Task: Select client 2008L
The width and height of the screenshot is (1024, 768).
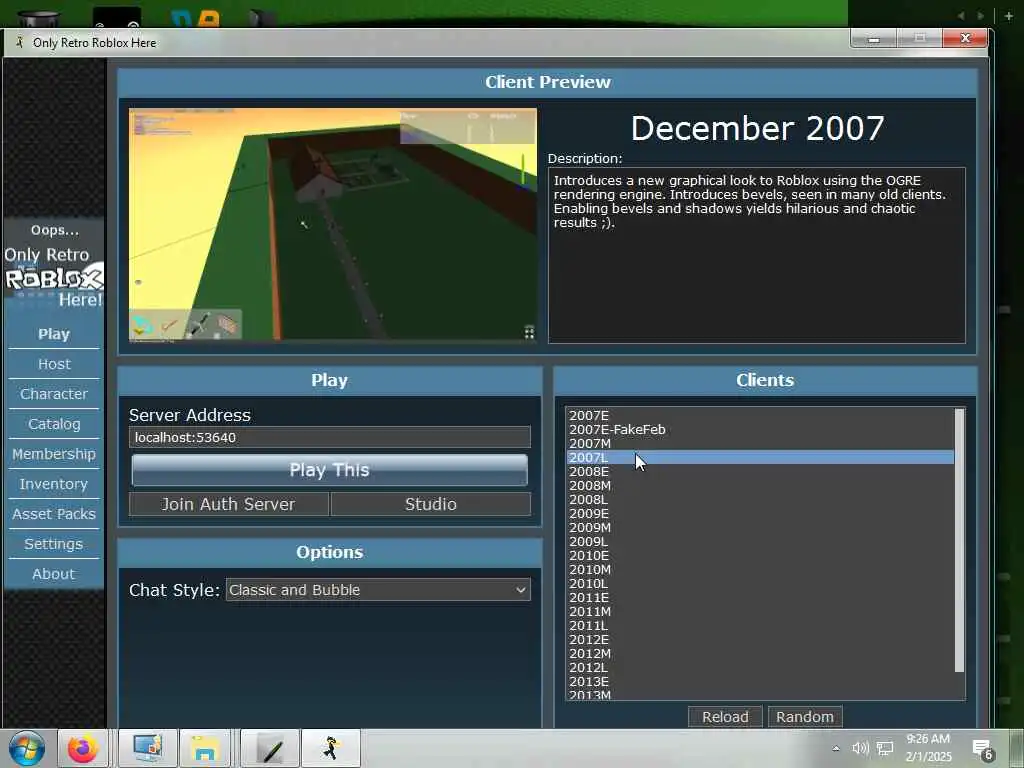Action: click(760, 500)
